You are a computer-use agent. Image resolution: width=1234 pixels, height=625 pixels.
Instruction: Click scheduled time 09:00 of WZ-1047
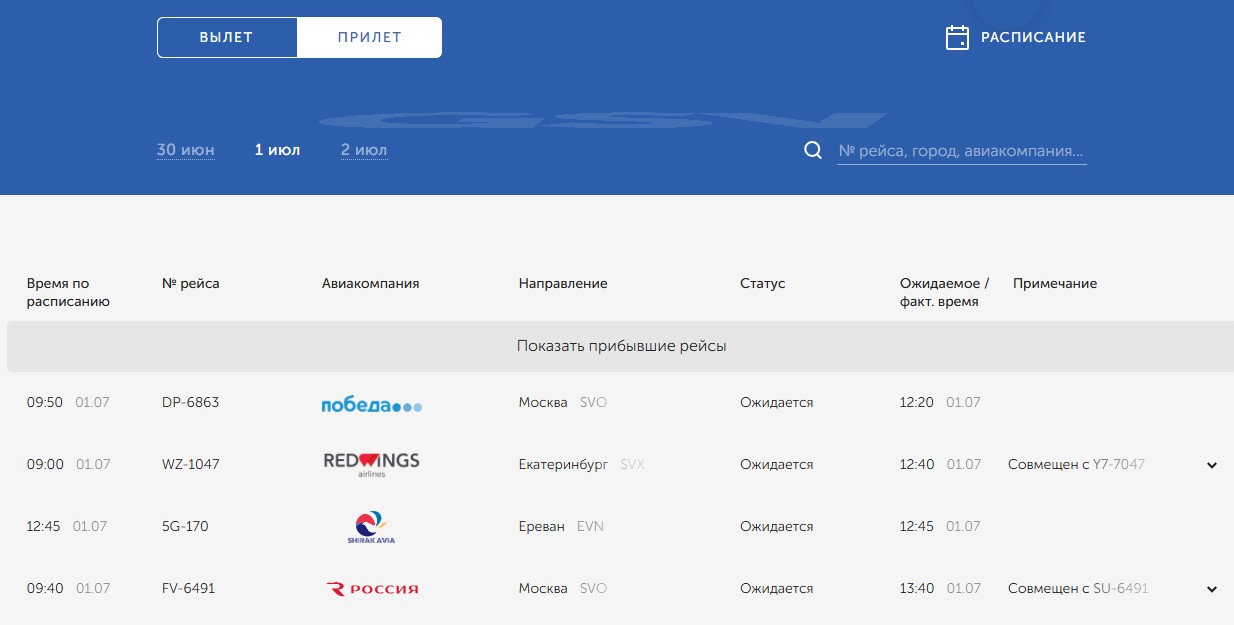[x=45, y=464]
